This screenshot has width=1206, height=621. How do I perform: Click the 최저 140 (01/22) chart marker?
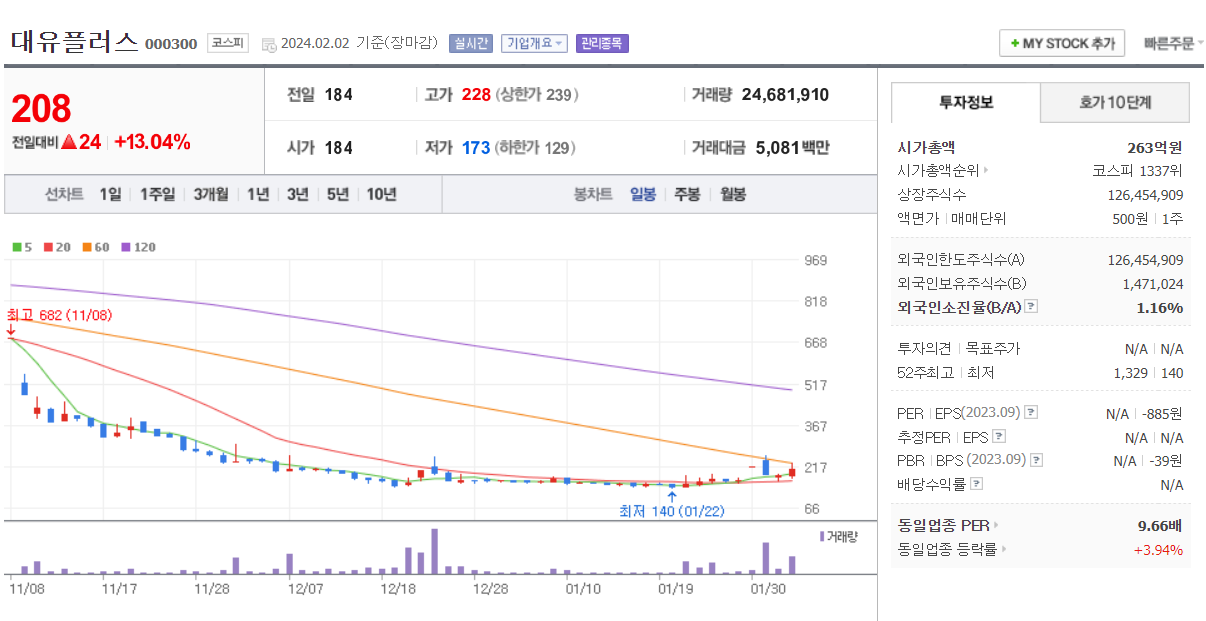pos(672,510)
